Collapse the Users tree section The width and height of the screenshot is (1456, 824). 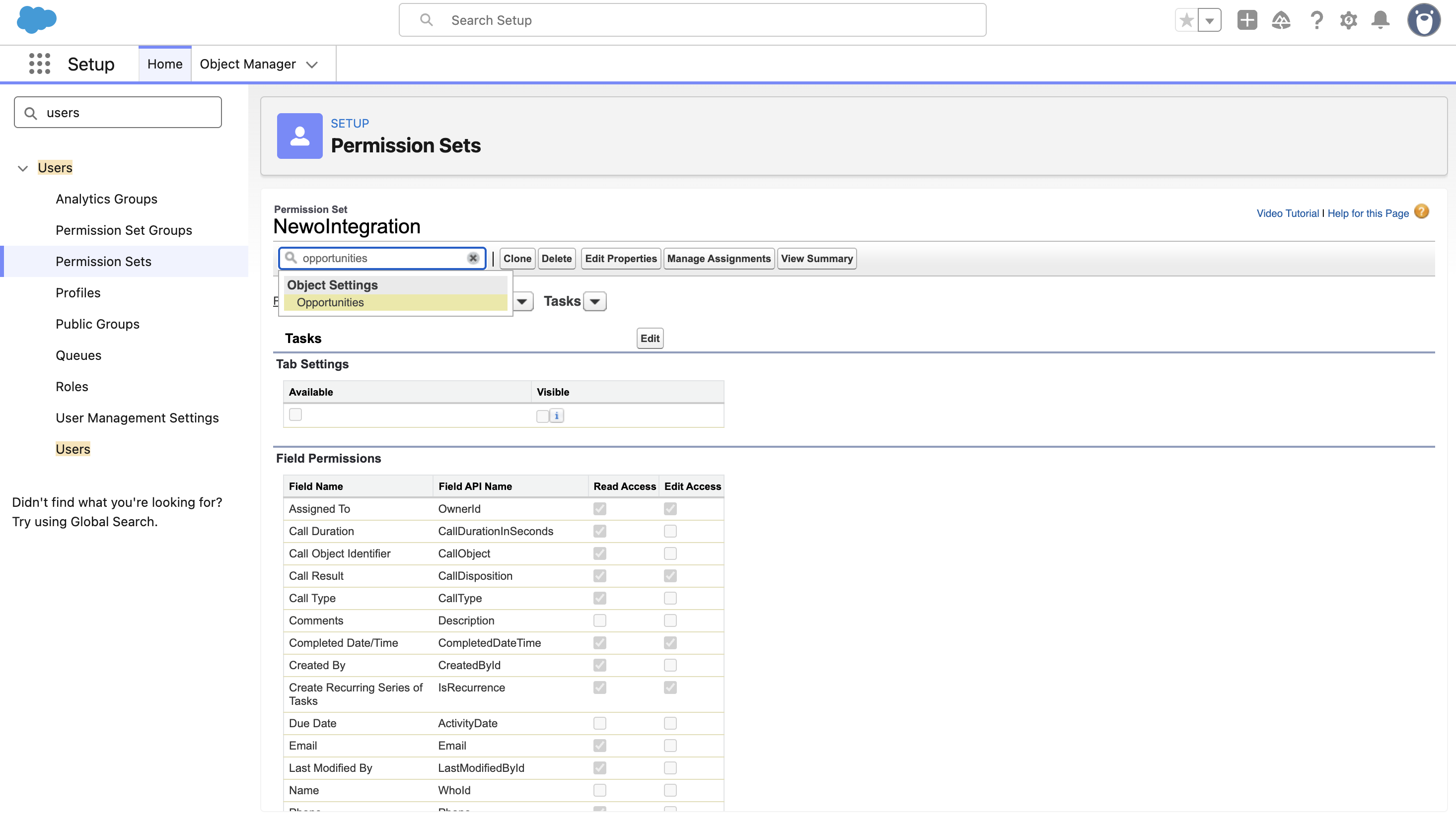click(23, 168)
